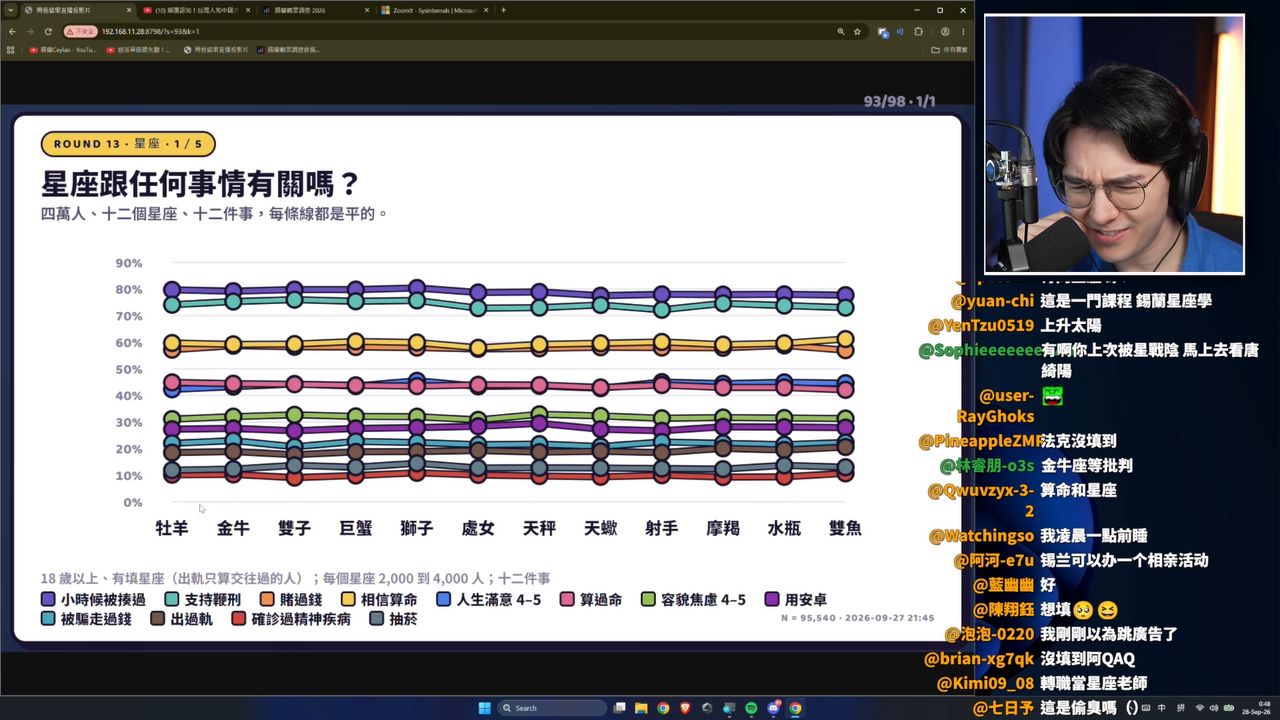Click the 相信算命 yellow legend swatch
The height and width of the screenshot is (720, 1280).
[x=348, y=599]
